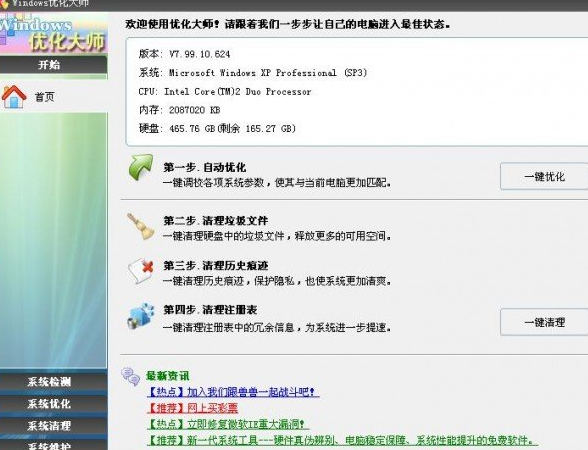
Task: Click the history traces paper icon
Action: [141, 271]
